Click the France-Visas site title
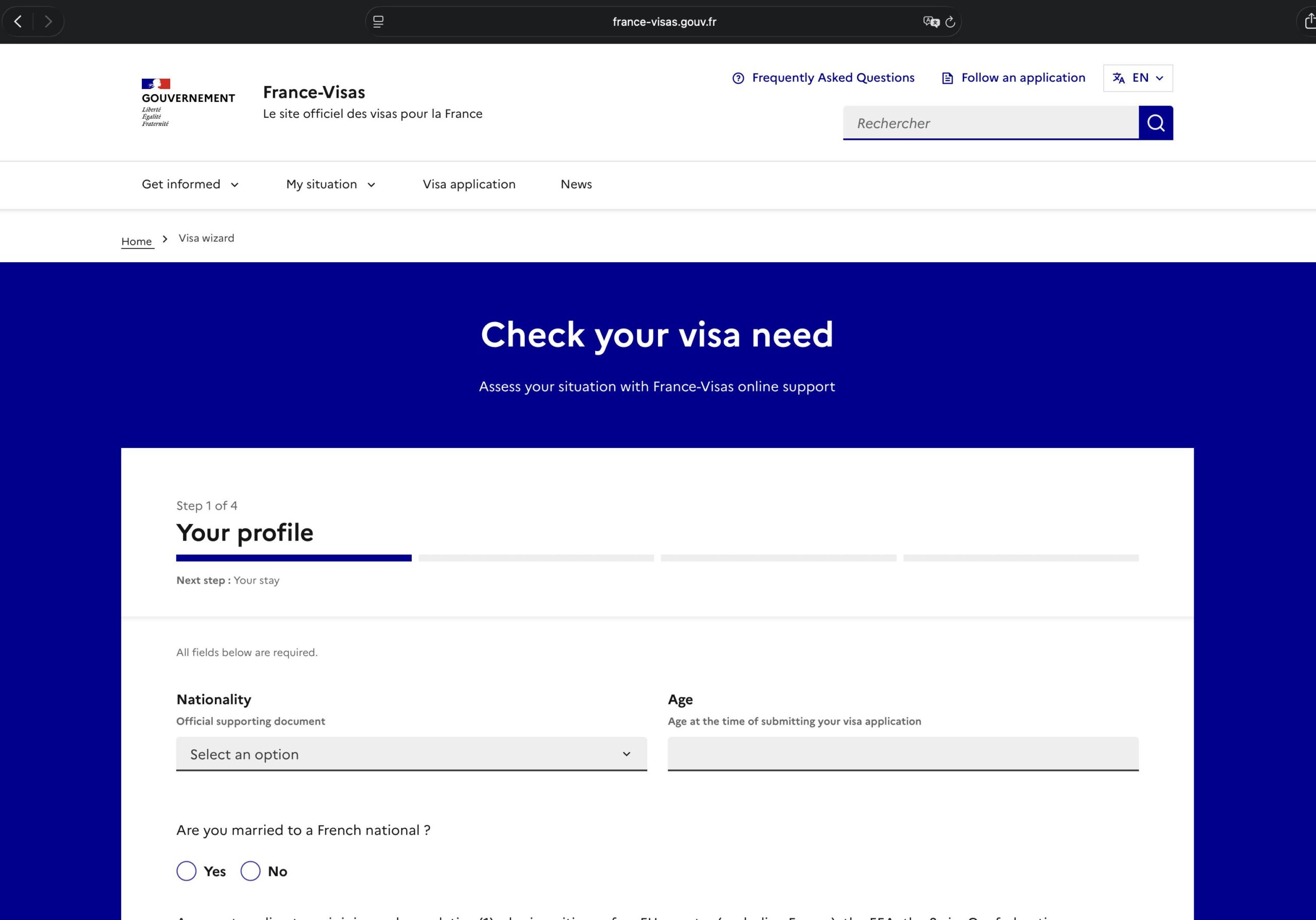This screenshot has height=920, width=1316. click(314, 92)
